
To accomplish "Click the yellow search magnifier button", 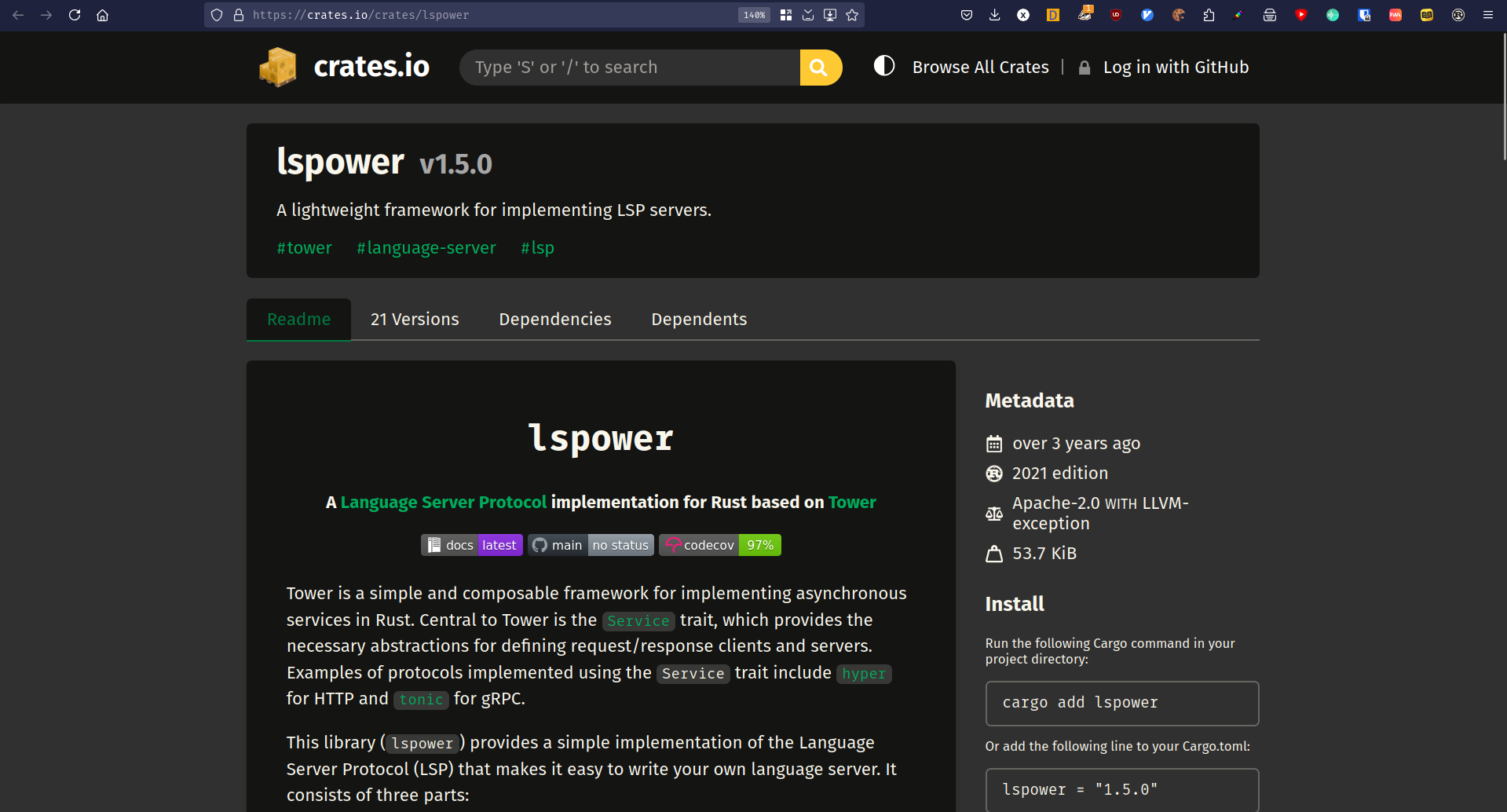I will pos(820,68).
